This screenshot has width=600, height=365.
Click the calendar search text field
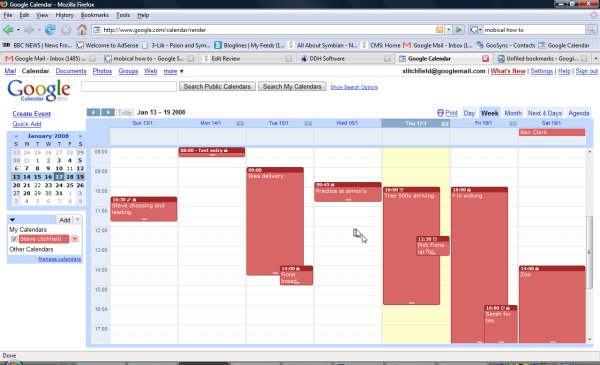(x=129, y=86)
